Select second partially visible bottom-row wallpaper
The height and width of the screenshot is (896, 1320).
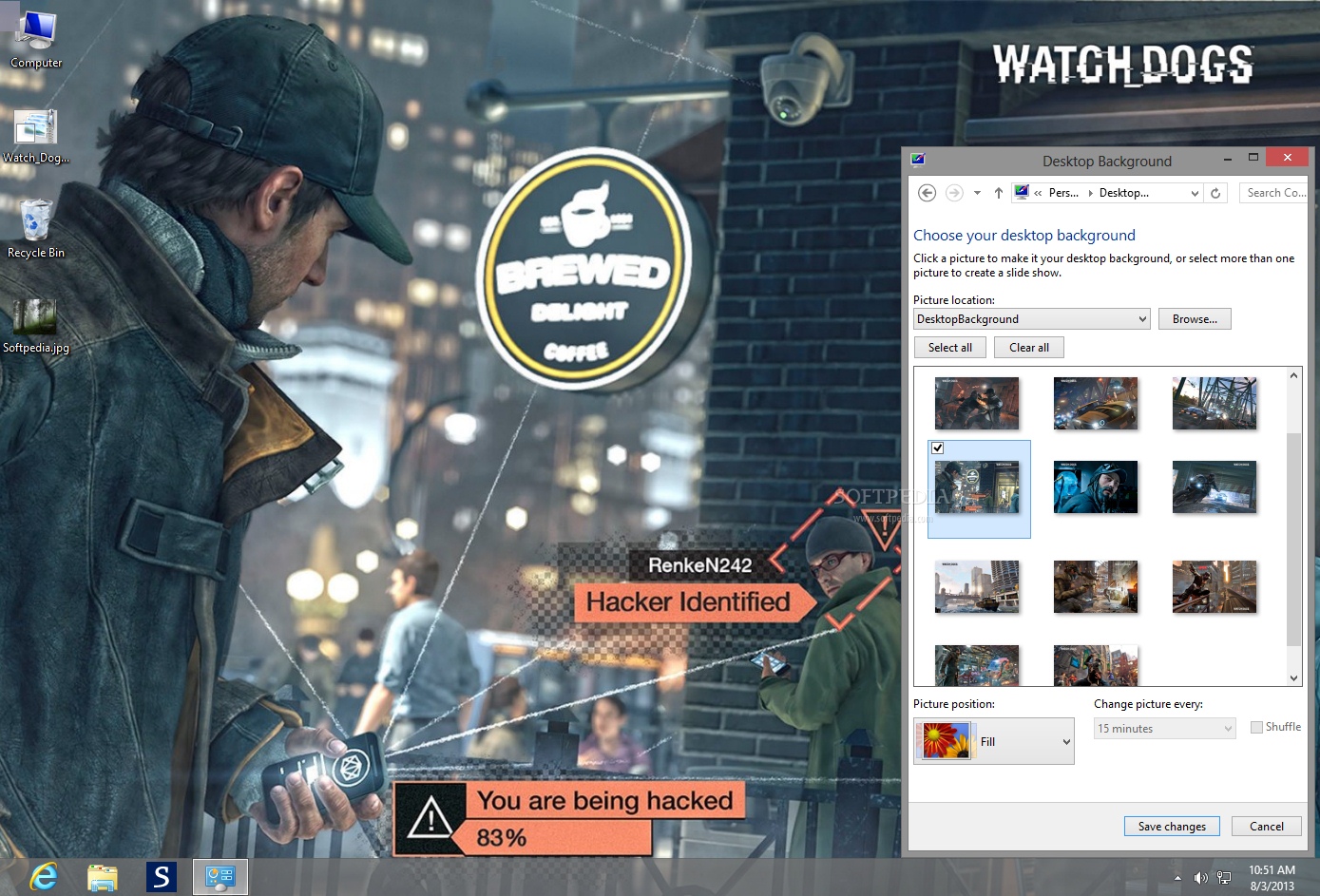[1096, 665]
